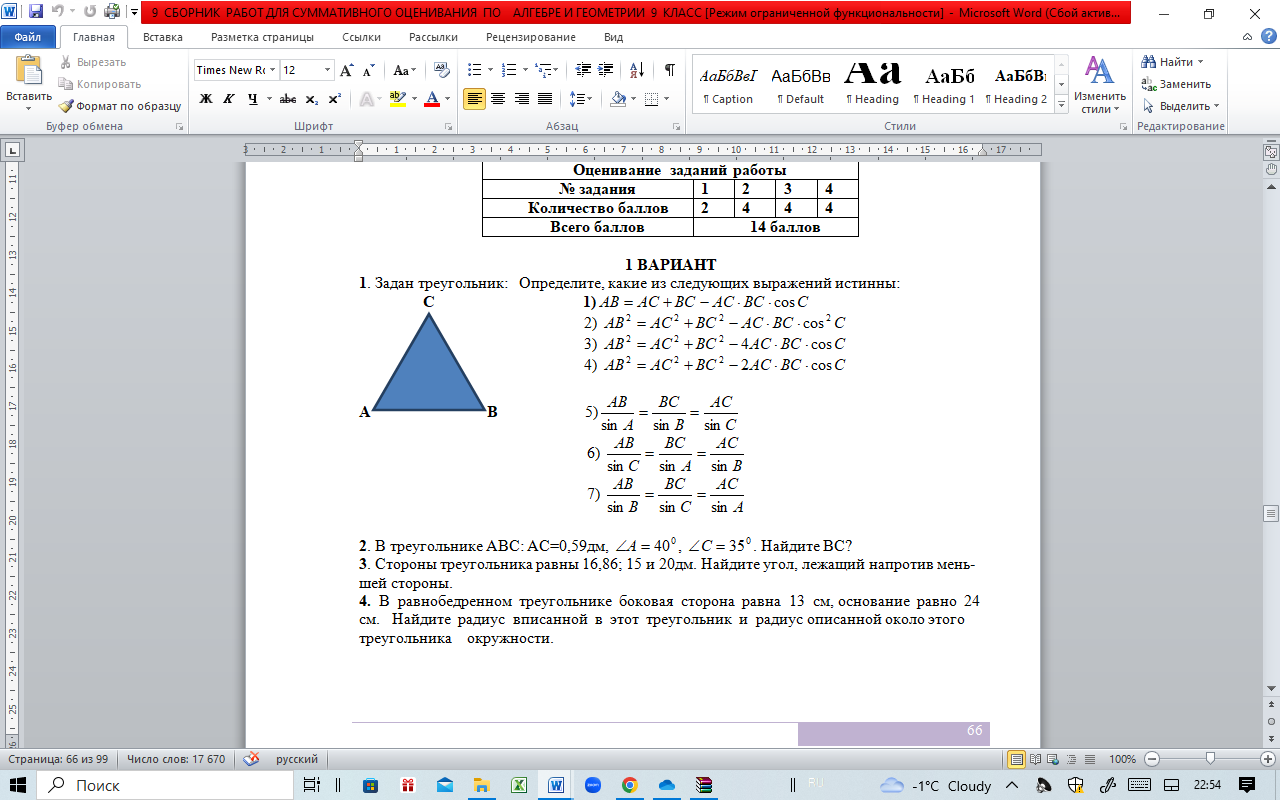Click the Undo icon in Quick Access
The image size is (1280, 800).
[58, 12]
